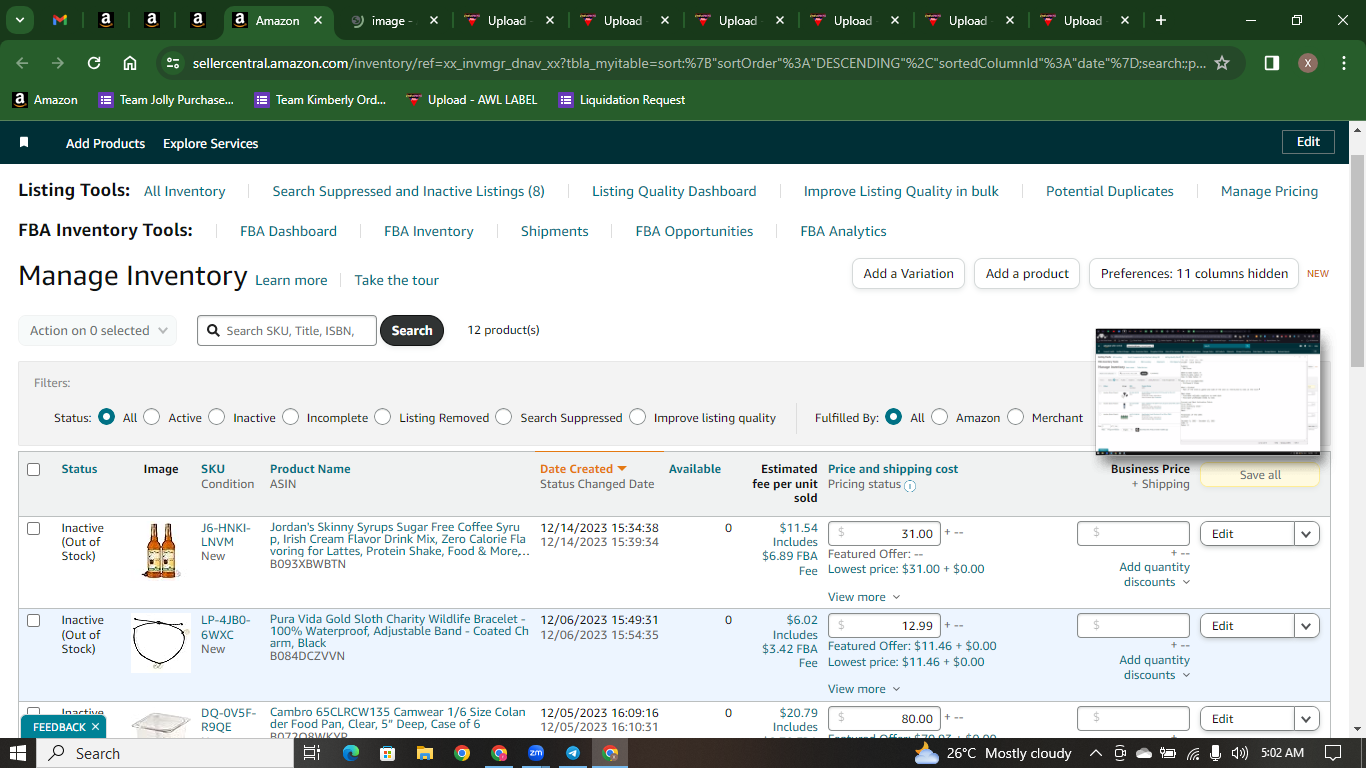Select the Search Suppressed status filter
The width and height of the screenshot is (1366, 768).
504,417
